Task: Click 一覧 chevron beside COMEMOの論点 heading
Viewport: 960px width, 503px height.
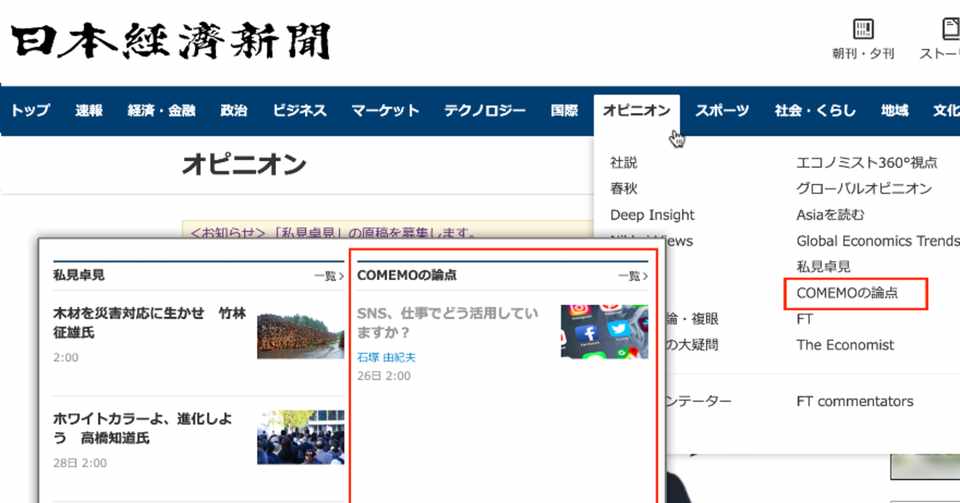Action: click(x=633, y=276)
